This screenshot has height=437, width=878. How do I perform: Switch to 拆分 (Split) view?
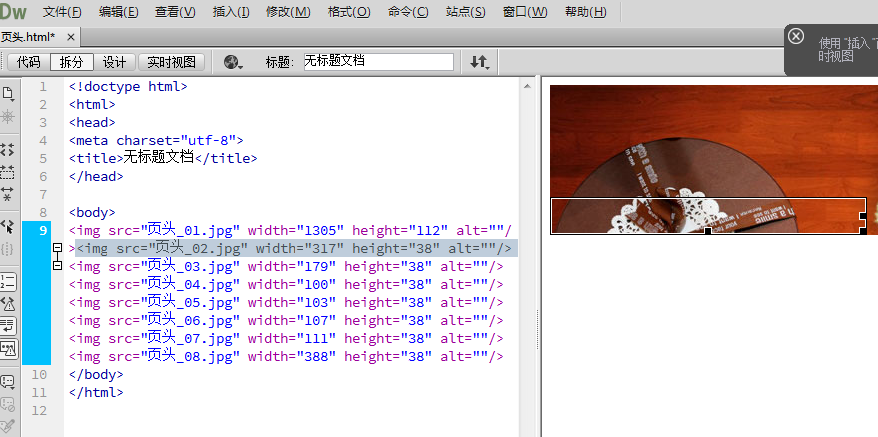coord(71,62)
